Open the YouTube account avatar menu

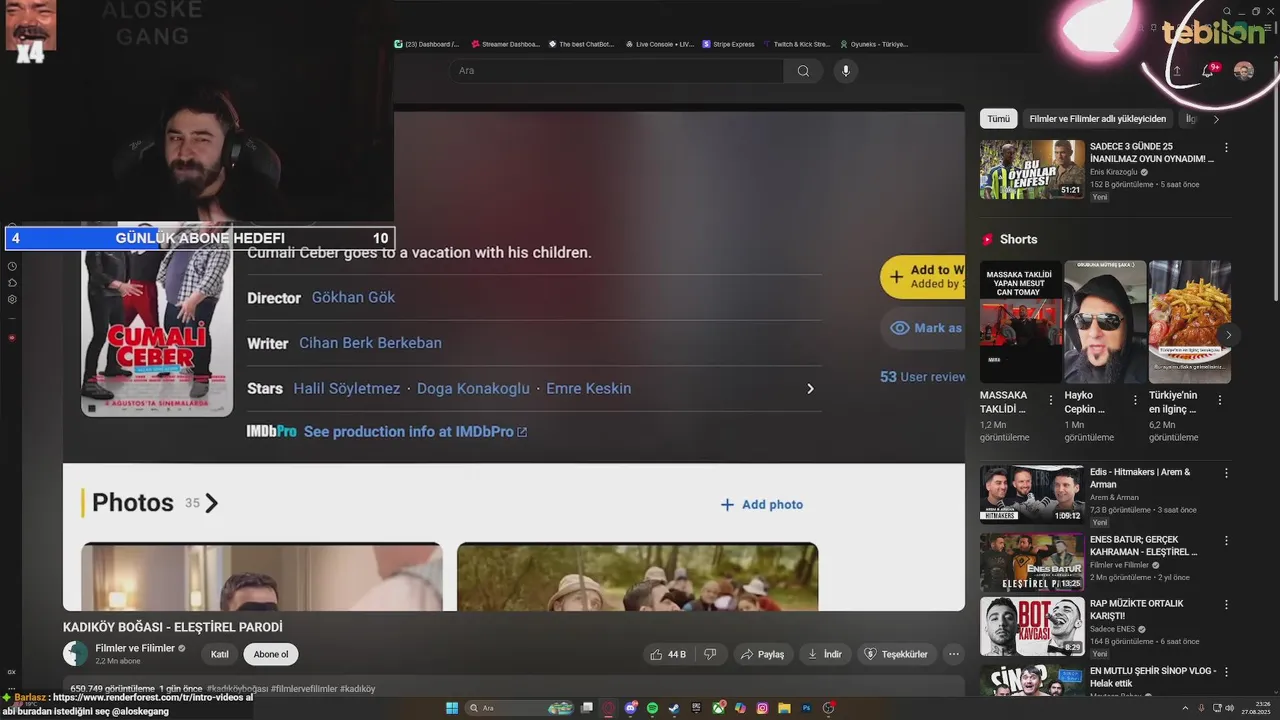1244,71
